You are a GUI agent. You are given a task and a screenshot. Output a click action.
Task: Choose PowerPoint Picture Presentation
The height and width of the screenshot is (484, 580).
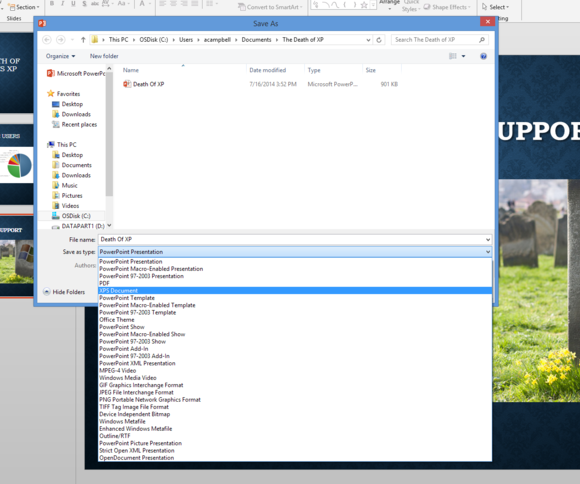click(295, 443)
